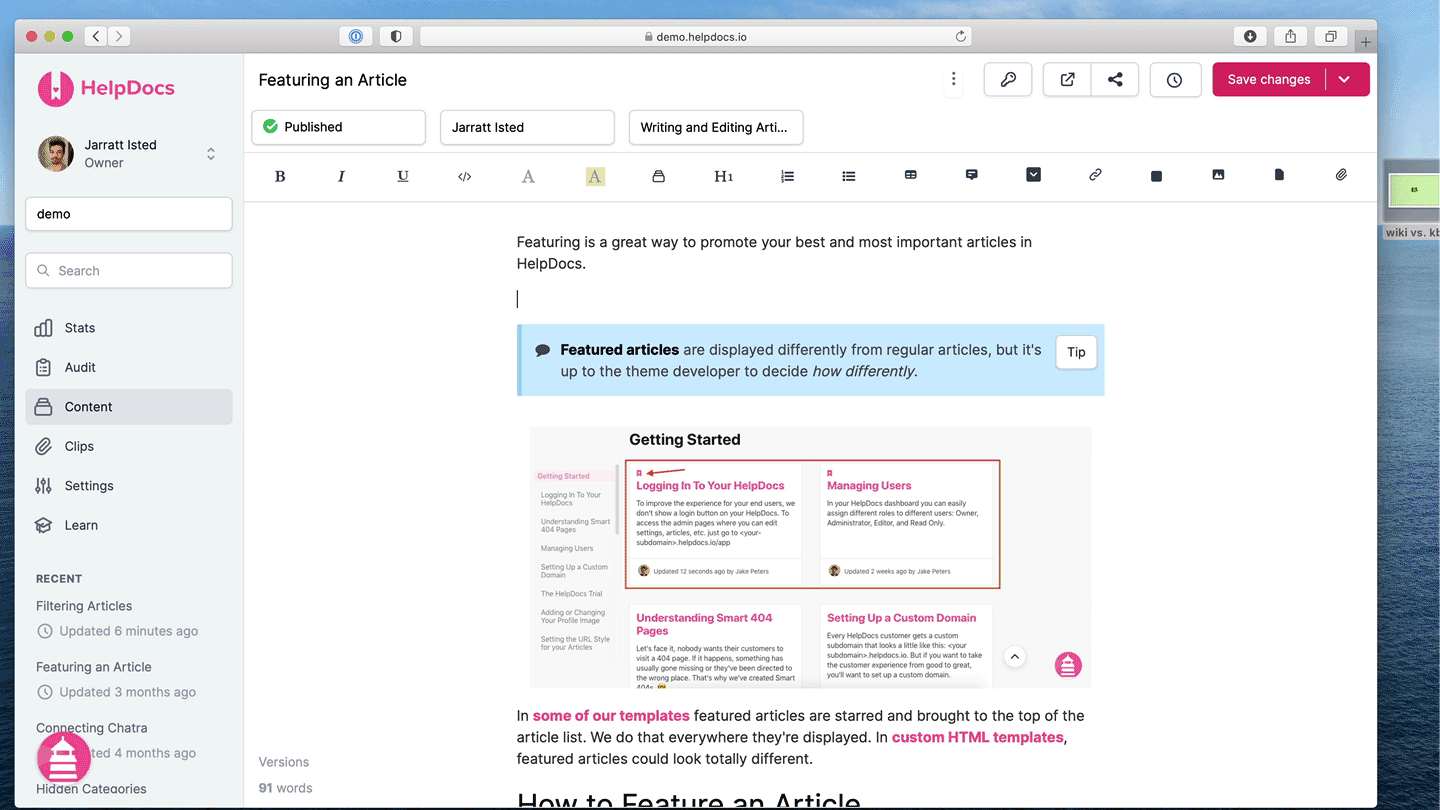Click 'some of our templates' link

611,716
